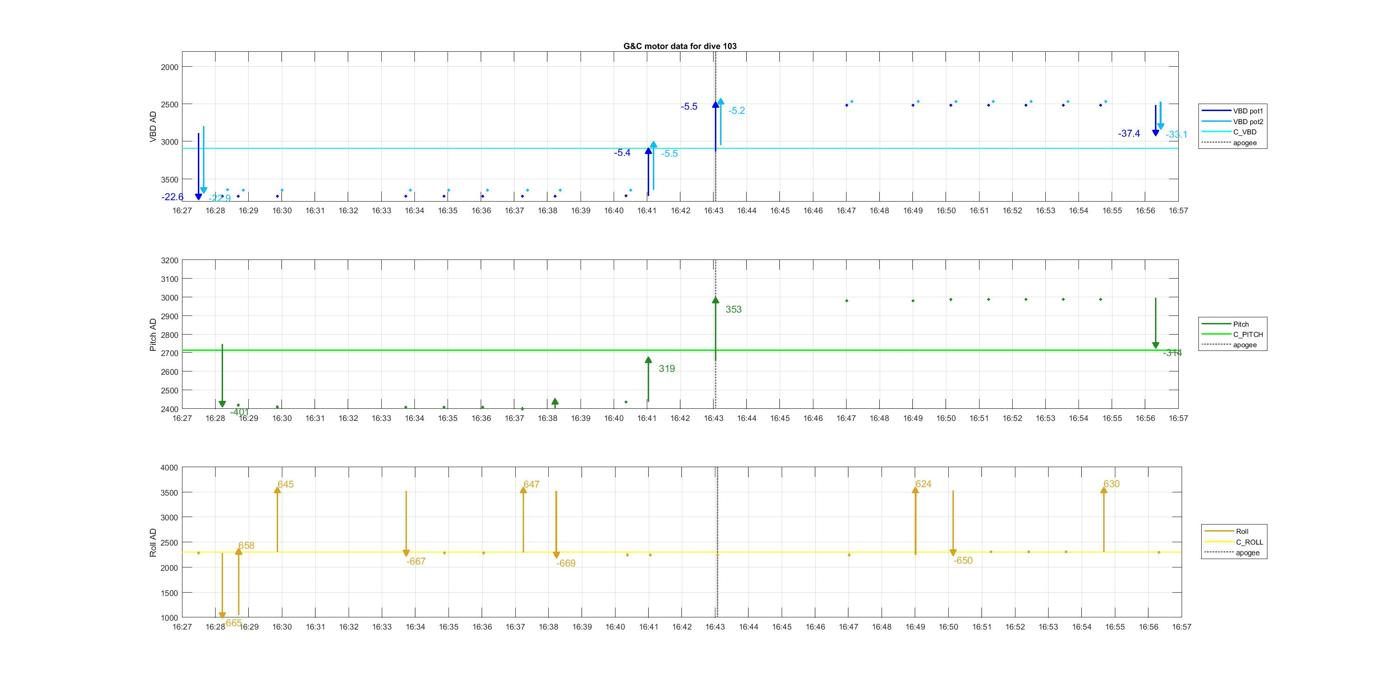The width and height of the screenshot is (1400, 693).
Task: Click the '658' roll data label
Action: point(246,546)
